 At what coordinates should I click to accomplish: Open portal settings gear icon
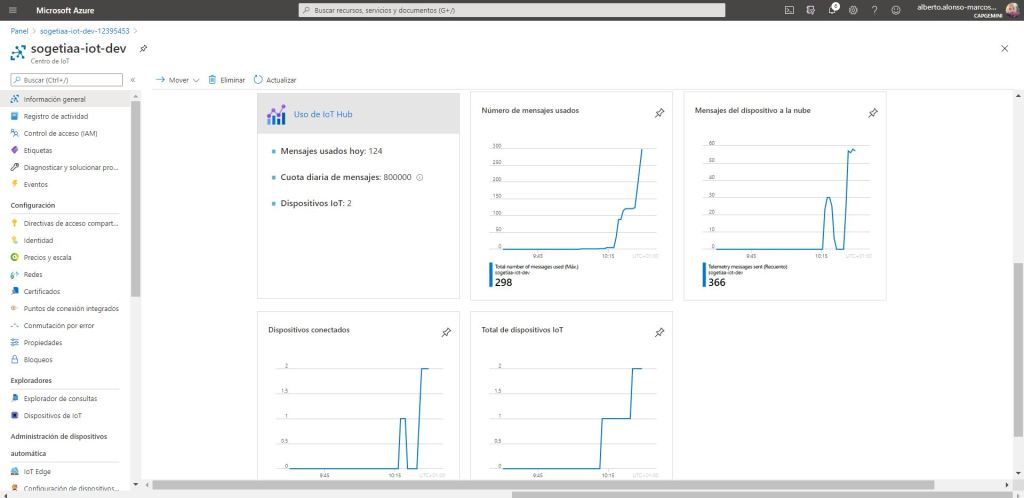click(x=853, y=10)
